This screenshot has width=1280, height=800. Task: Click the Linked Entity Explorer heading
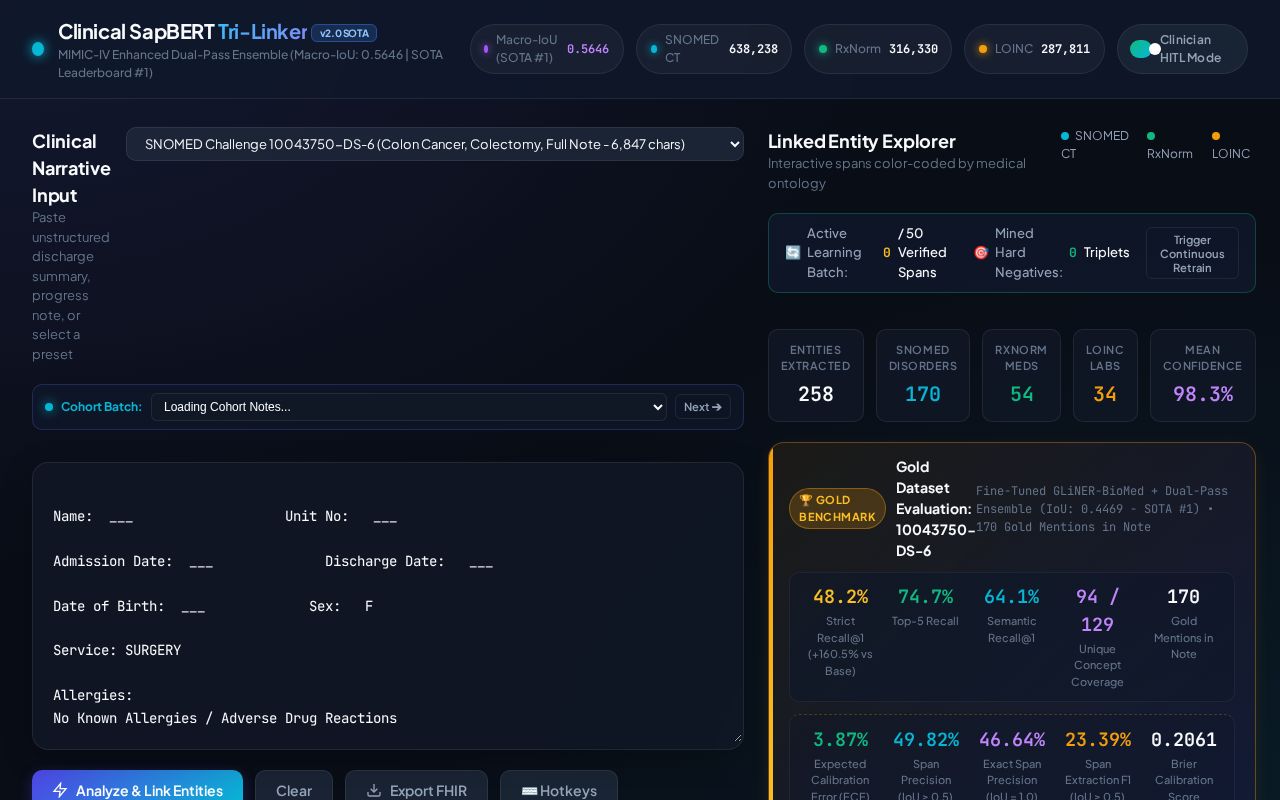click(862, 141)
